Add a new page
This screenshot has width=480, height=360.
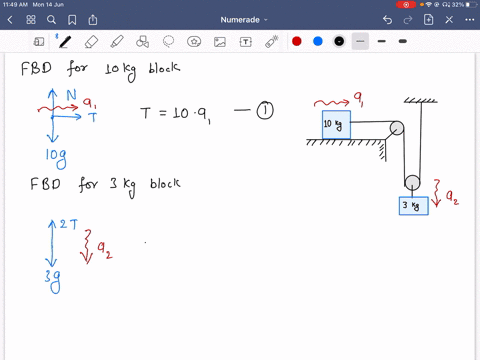pyautogui.click(x=428, y=20)
